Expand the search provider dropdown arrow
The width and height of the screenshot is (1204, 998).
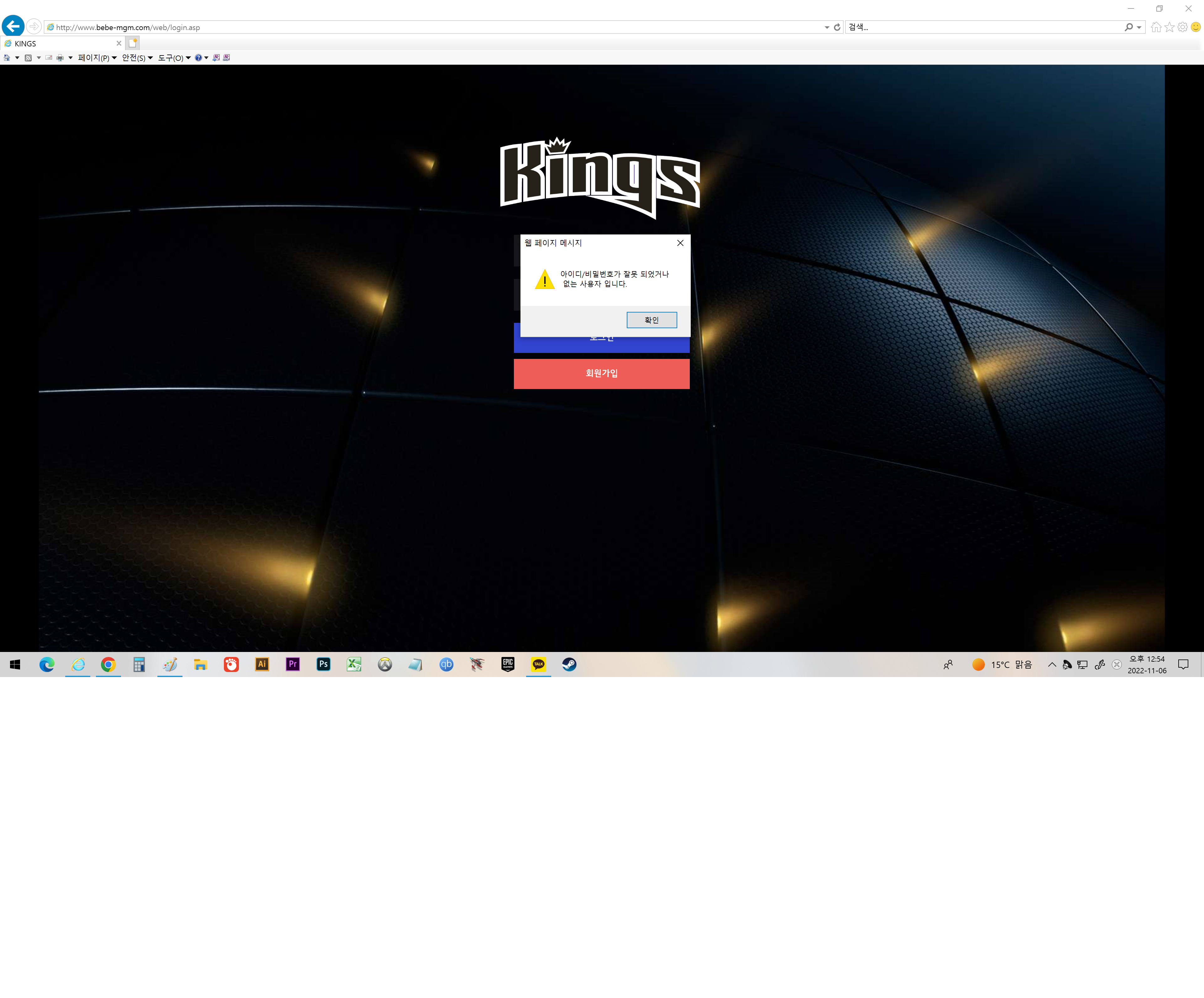1139,28
